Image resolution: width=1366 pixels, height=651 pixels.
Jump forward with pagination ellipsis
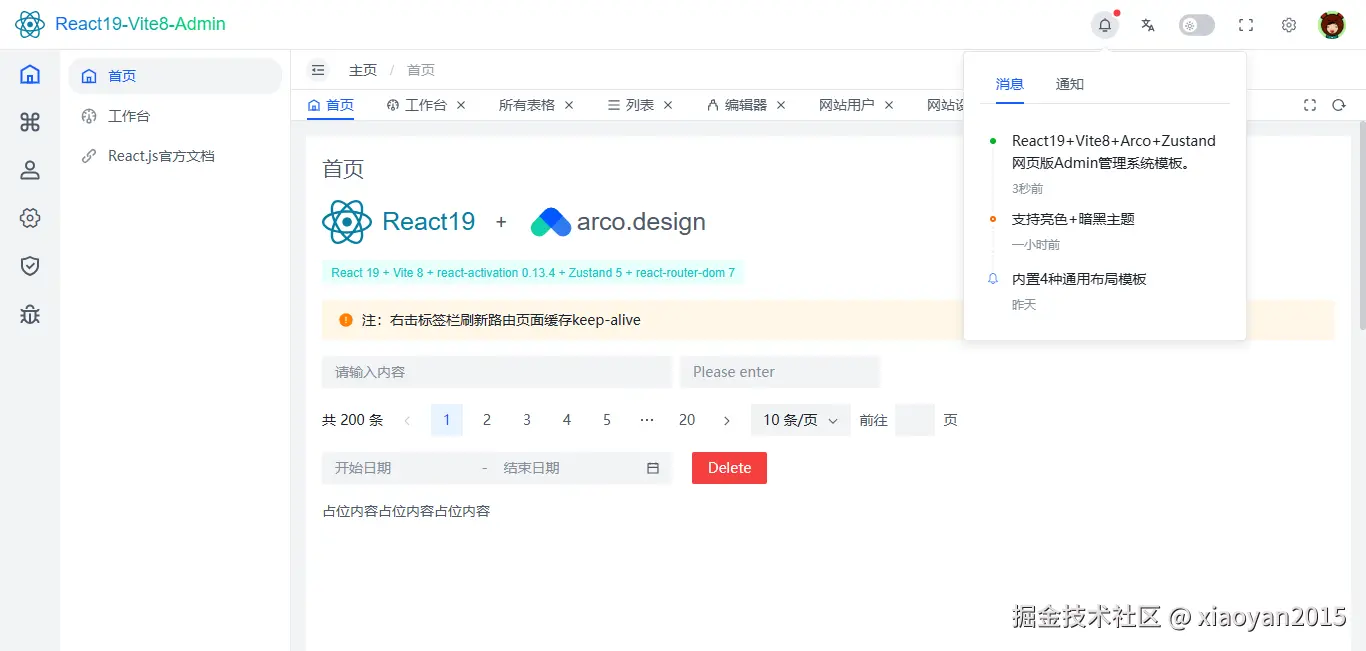pyautogui.click(x=647, y=420)
